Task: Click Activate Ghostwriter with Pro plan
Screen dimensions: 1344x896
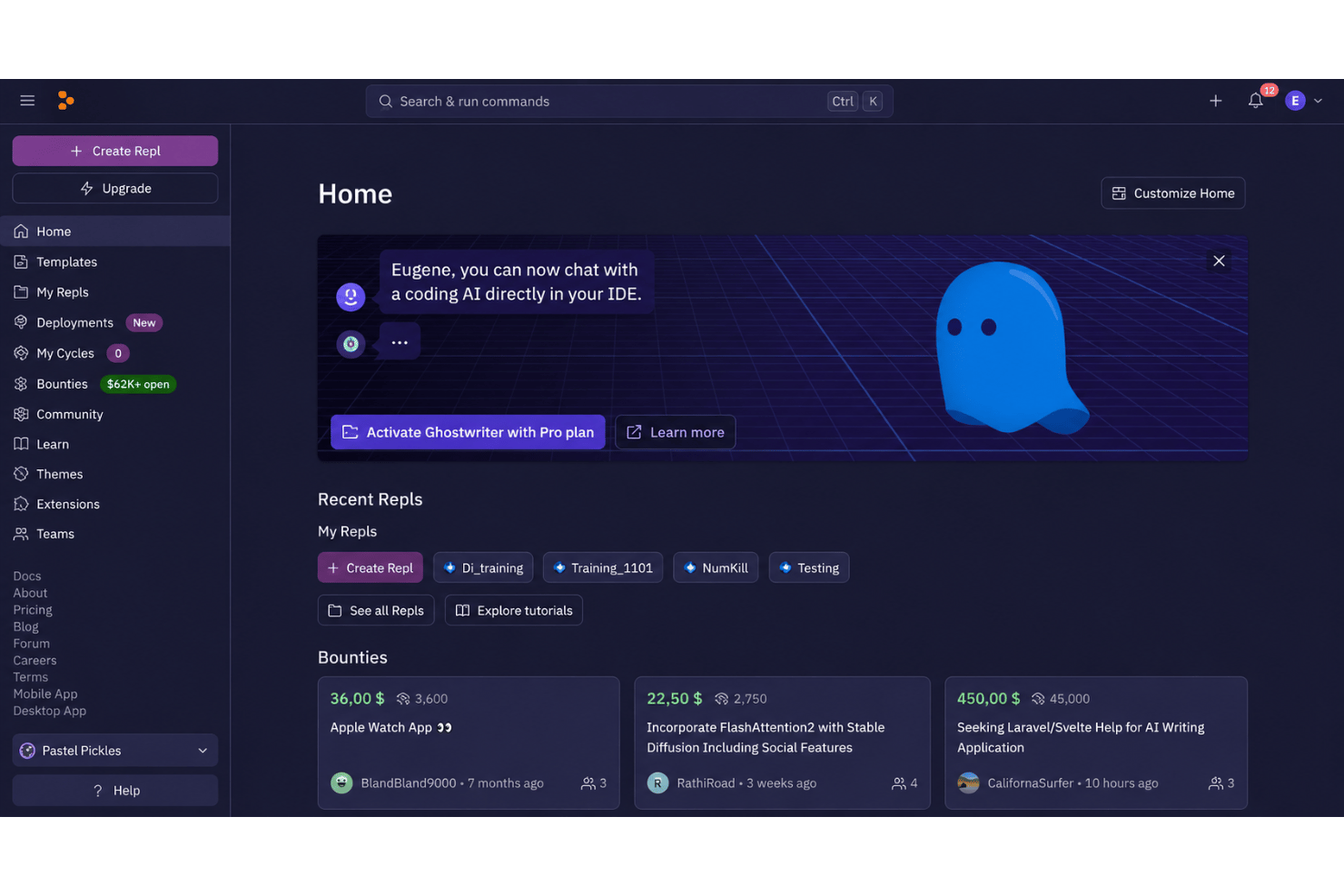Action: (x=468, y=432)
